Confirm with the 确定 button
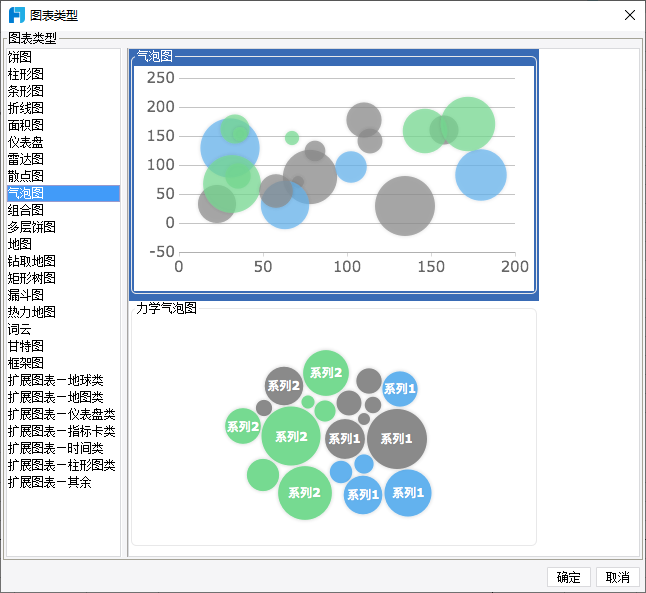The height and width of the screenshot is (593, 646). click(x=569, y=577)
